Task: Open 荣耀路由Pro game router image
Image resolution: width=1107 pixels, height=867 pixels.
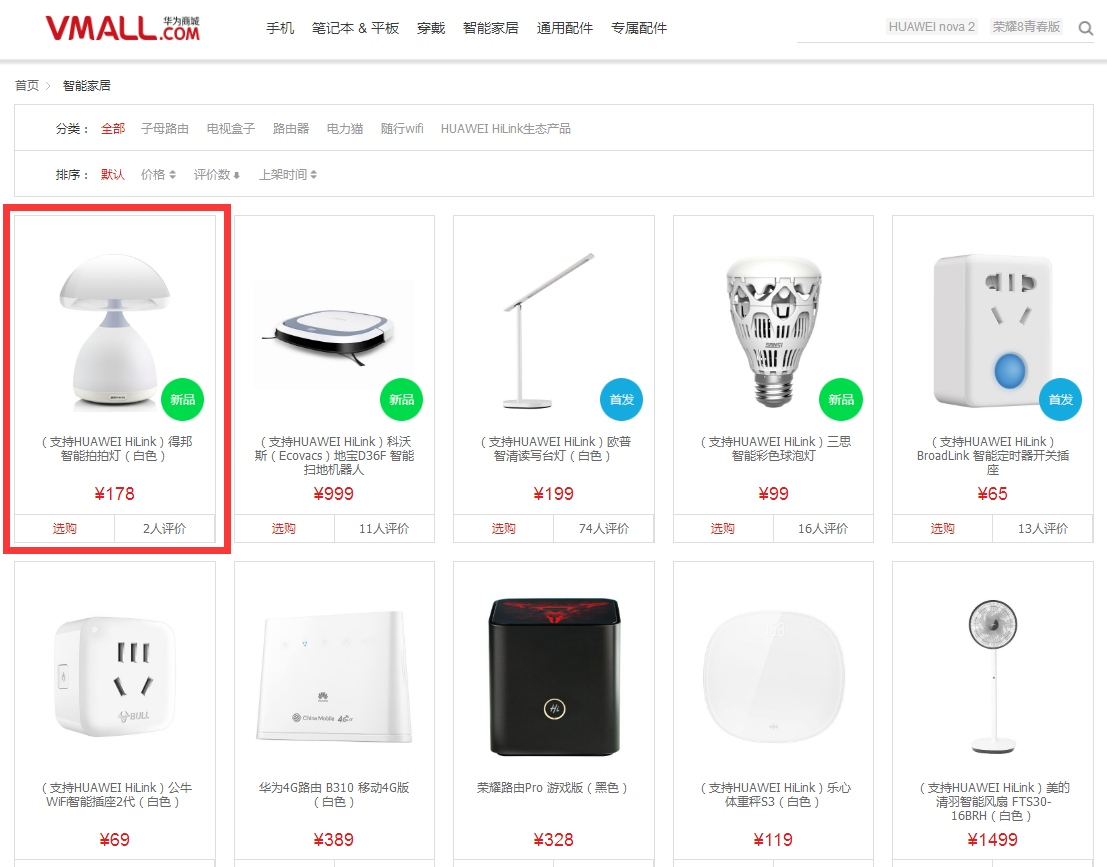Action: pyautogui.click(x=554, y=676)
